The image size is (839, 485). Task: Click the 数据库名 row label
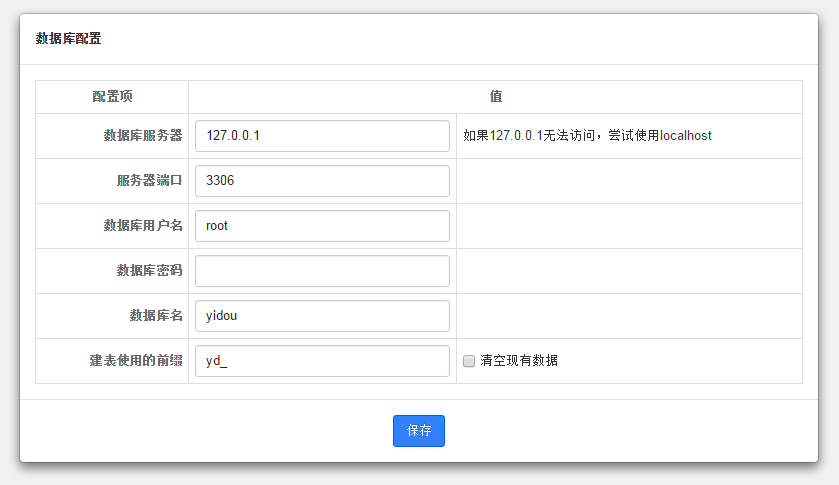[156, 315]
